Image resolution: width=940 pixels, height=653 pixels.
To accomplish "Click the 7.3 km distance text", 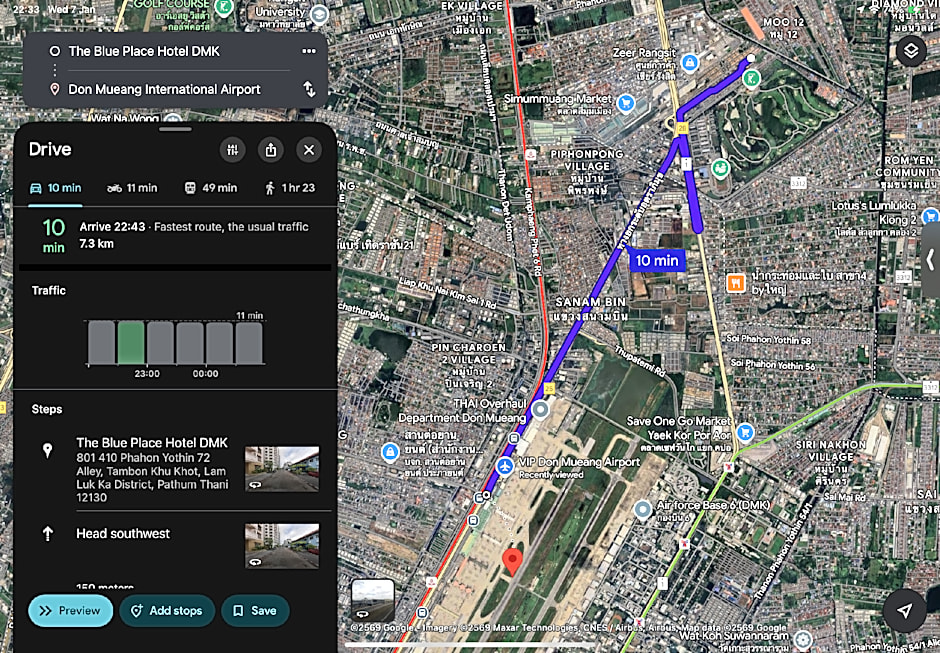I will (x=97, y=244).
